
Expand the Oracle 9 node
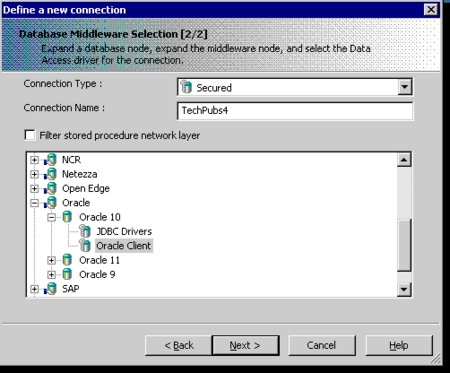pyautogui.click(x=51, y=274)
